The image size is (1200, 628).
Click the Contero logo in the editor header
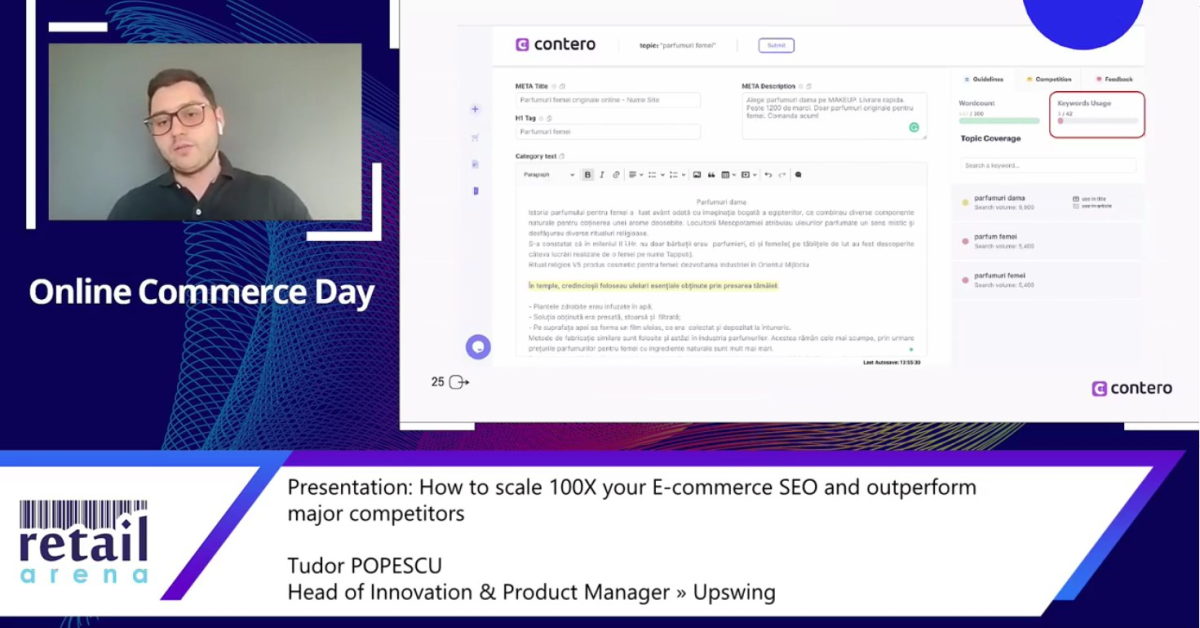pos(555,44)
